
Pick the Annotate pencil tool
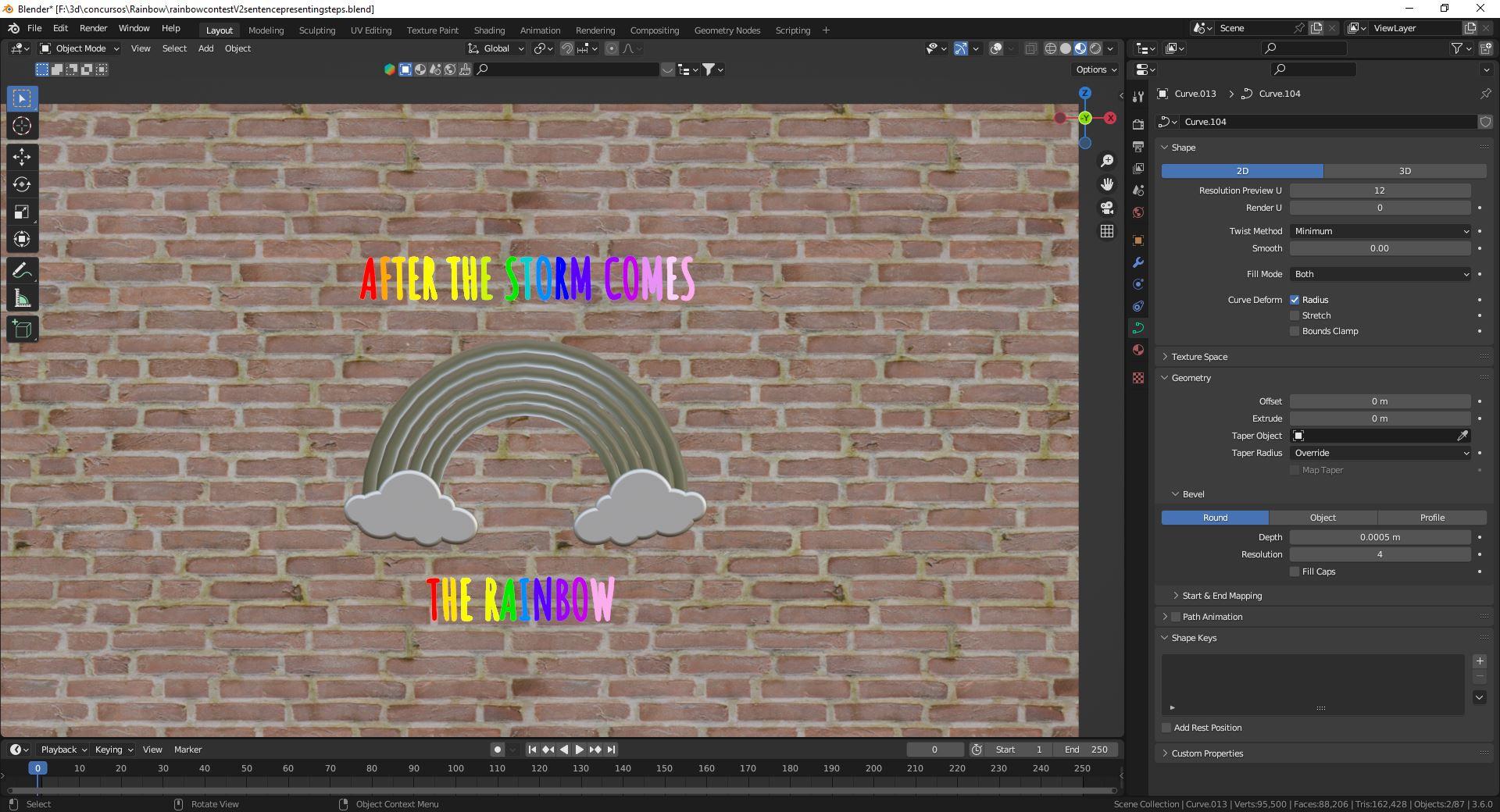tap(22, 271)
